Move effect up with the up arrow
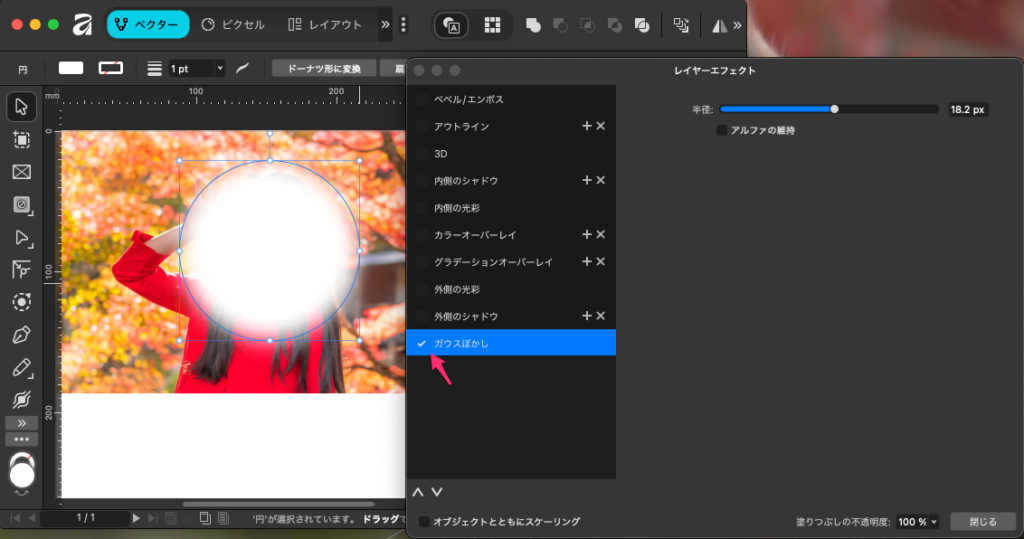The width and height of the screenshot is (1024, 539). click(x=418, y=492)
